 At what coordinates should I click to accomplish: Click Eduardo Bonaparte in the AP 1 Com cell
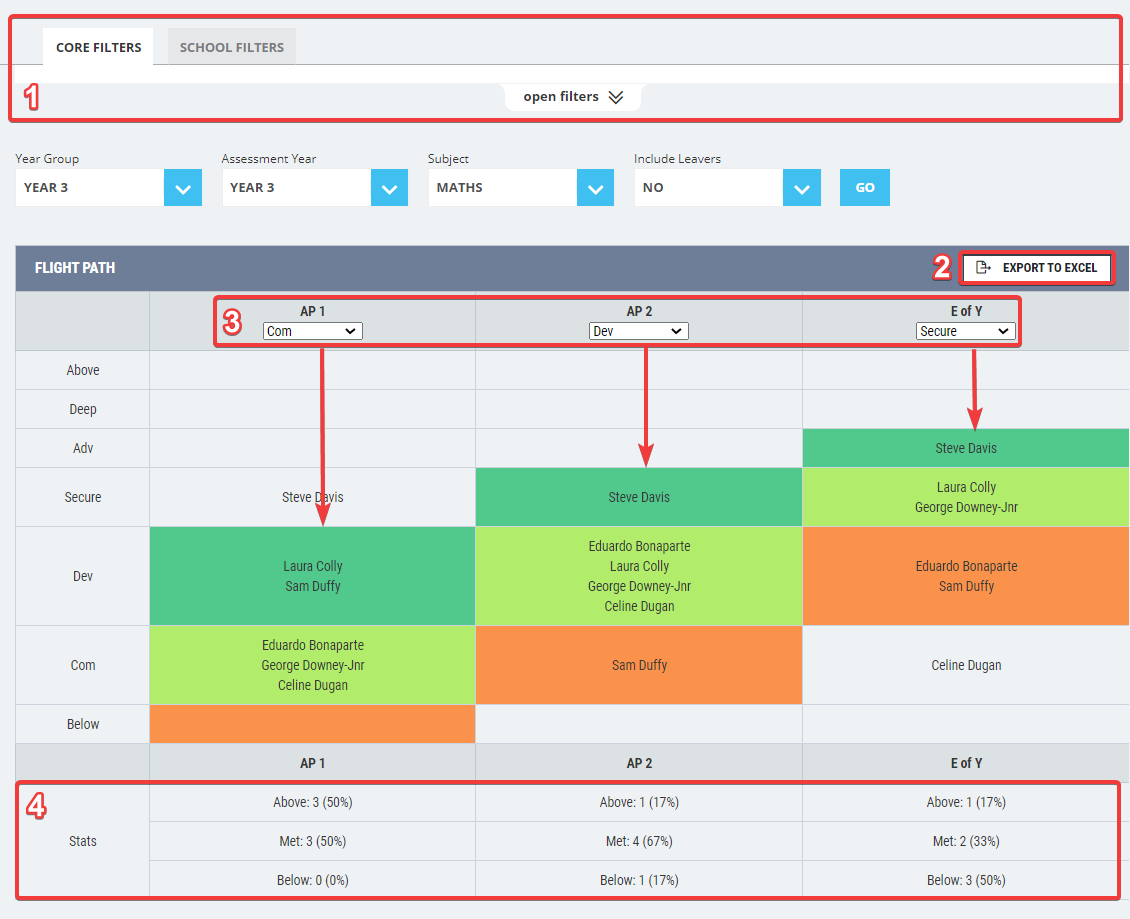tap(313, 645)
